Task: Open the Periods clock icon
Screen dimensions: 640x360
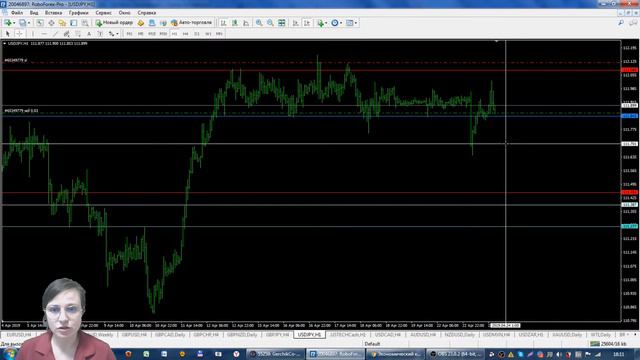Action: click(x=335, y=23)
